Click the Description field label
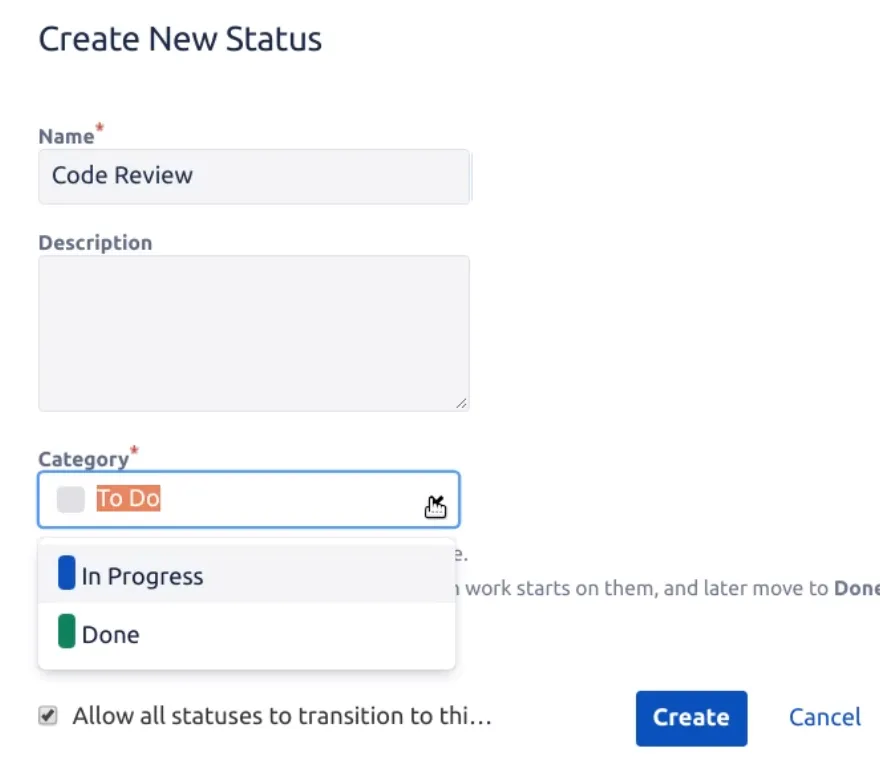Image resolution: width=880 pixels, height=760 pixels. [x=95, y=243]
